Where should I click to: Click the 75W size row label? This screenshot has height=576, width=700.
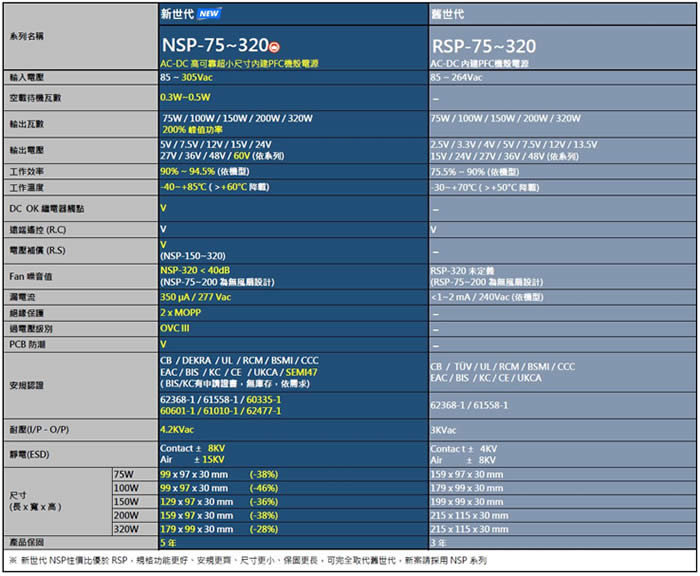click(x=124, y=473)
